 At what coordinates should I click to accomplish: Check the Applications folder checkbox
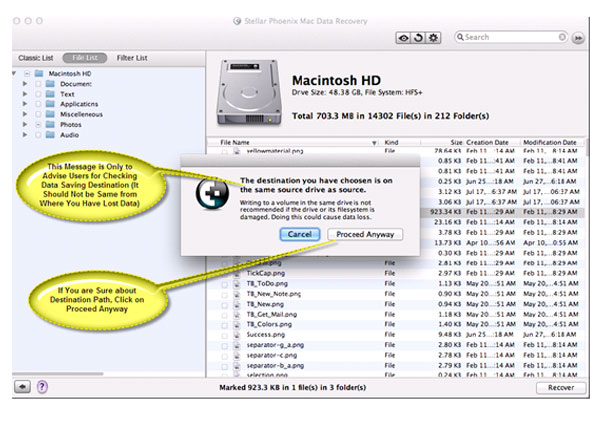pos(38,104)
